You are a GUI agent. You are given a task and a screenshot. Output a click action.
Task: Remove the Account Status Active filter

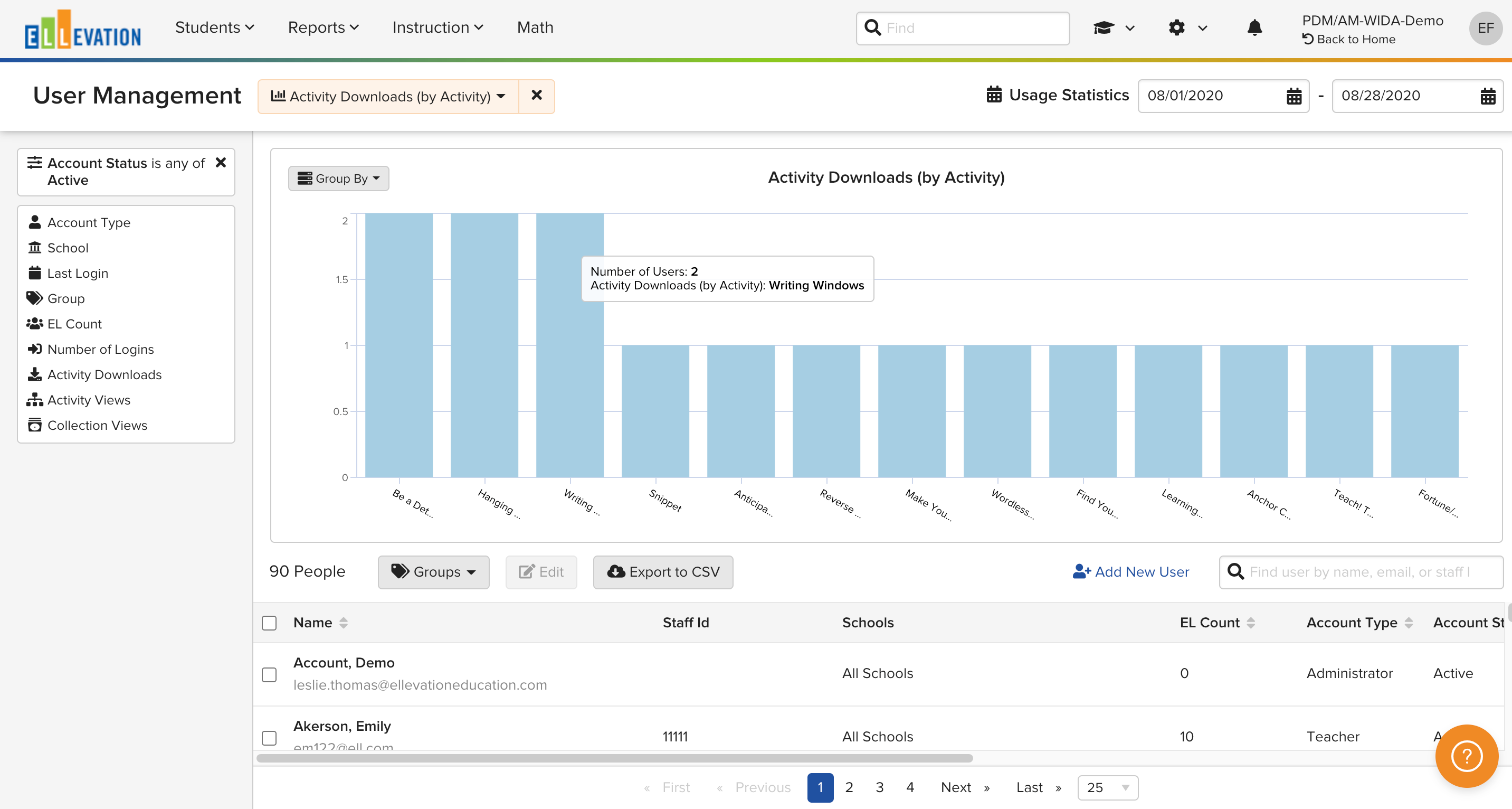click(221, 163)
